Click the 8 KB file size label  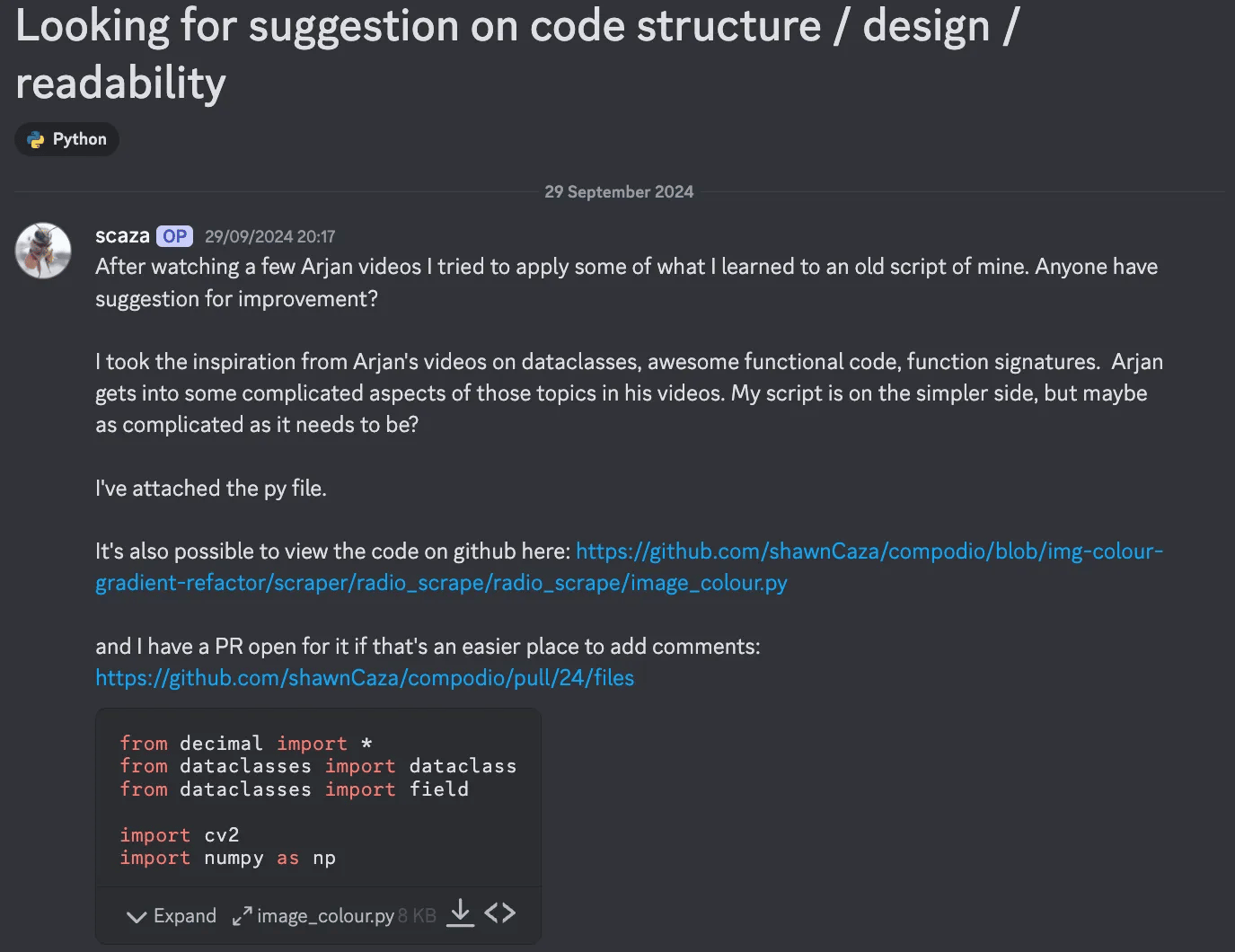pos(417,916)
